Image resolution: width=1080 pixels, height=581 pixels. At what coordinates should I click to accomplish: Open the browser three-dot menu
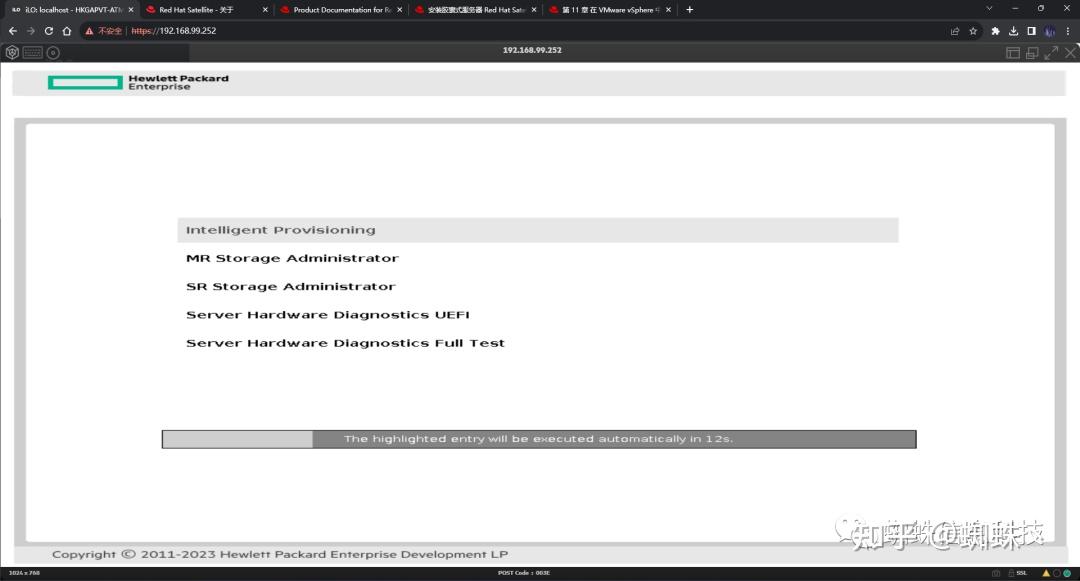coord(1069,30)
